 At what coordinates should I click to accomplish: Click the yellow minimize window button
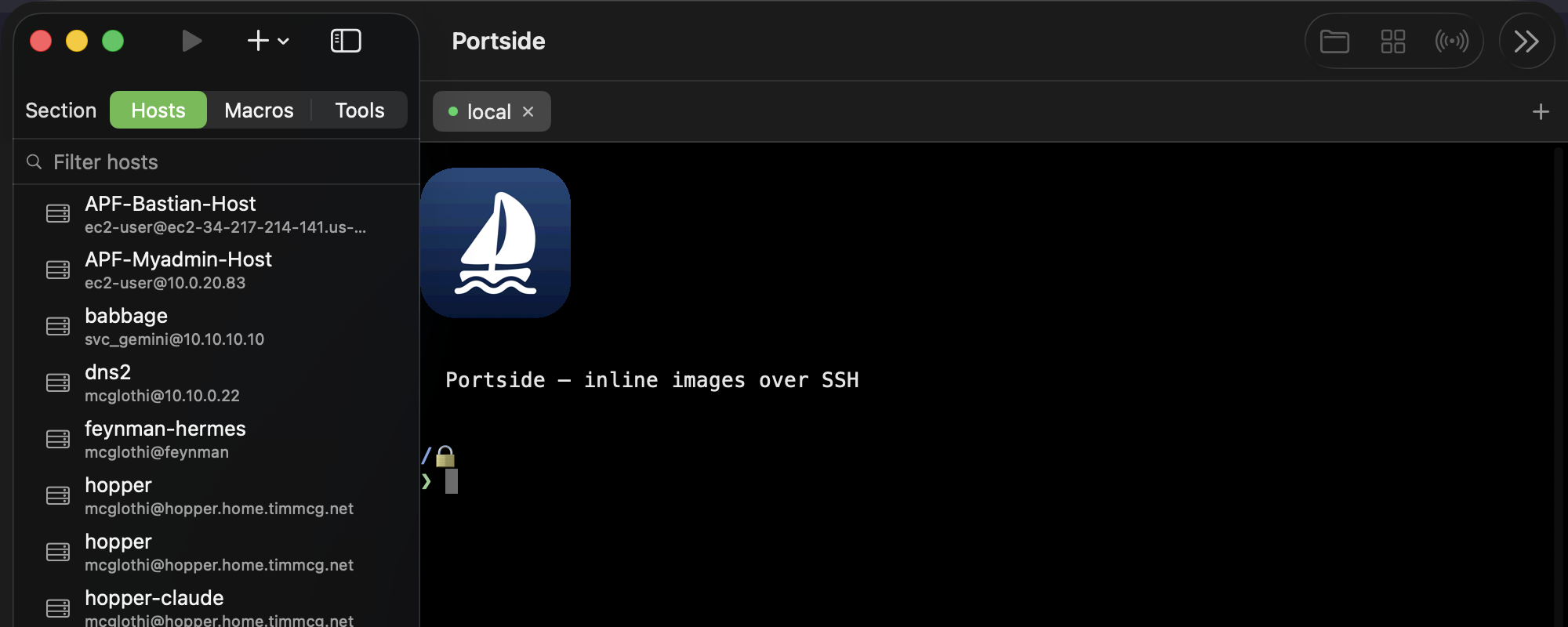click(77, 41)
